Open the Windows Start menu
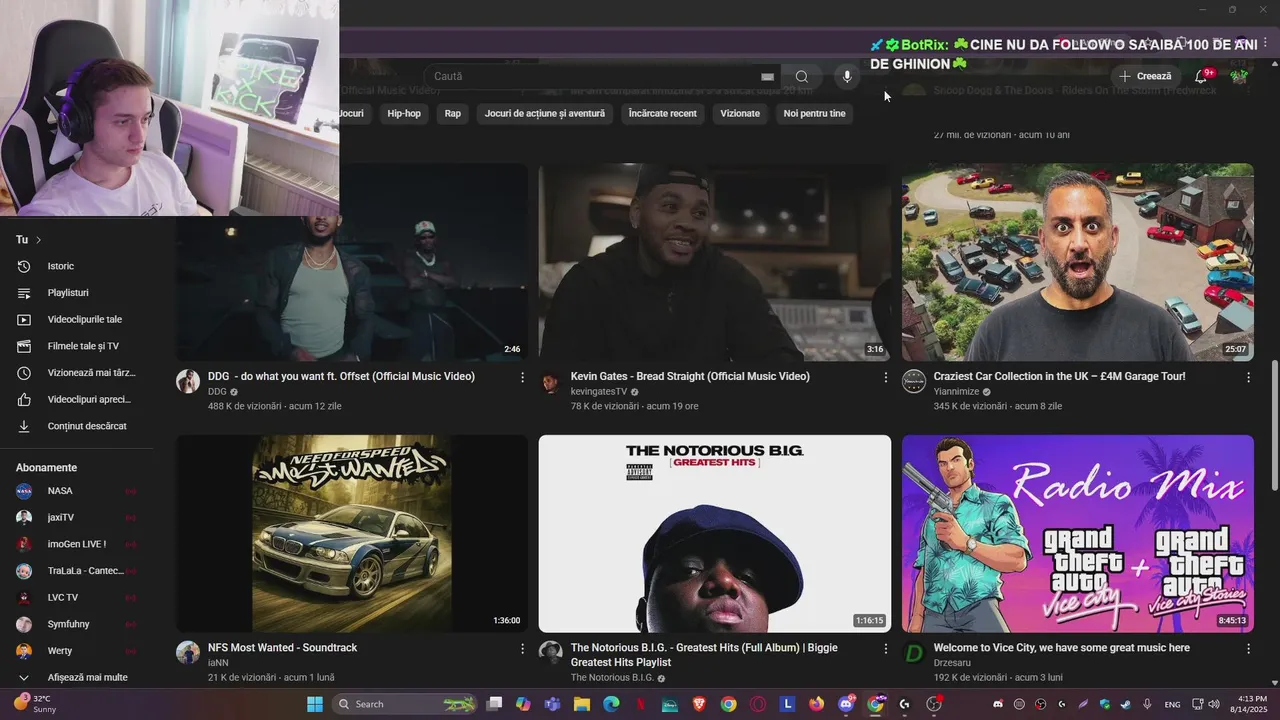The height and width of the screenshot is (720, 1280). click(314, 704)
